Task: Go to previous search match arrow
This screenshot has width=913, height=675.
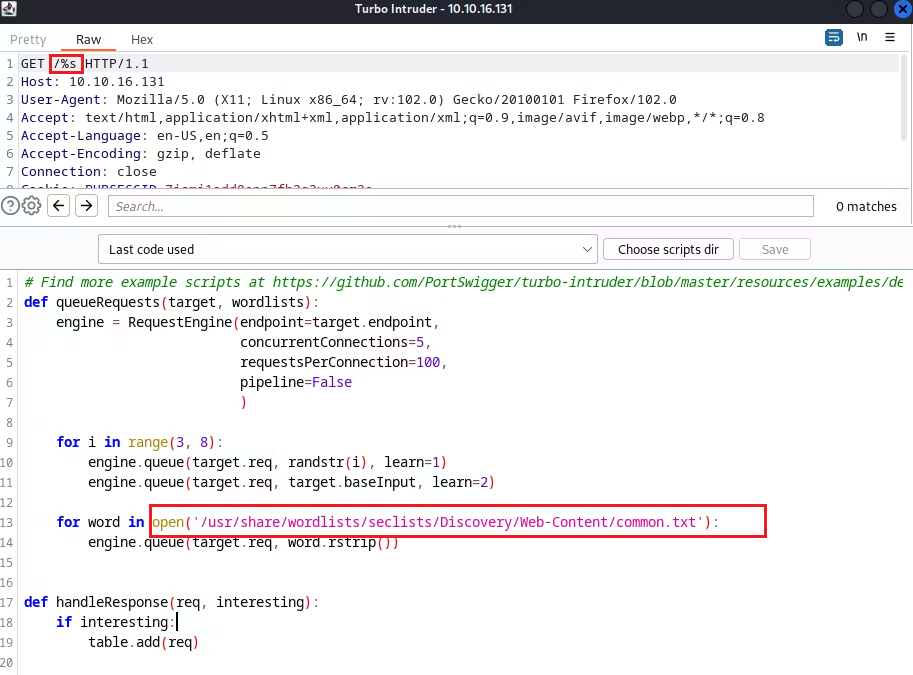Action: (x=59, y=206)
